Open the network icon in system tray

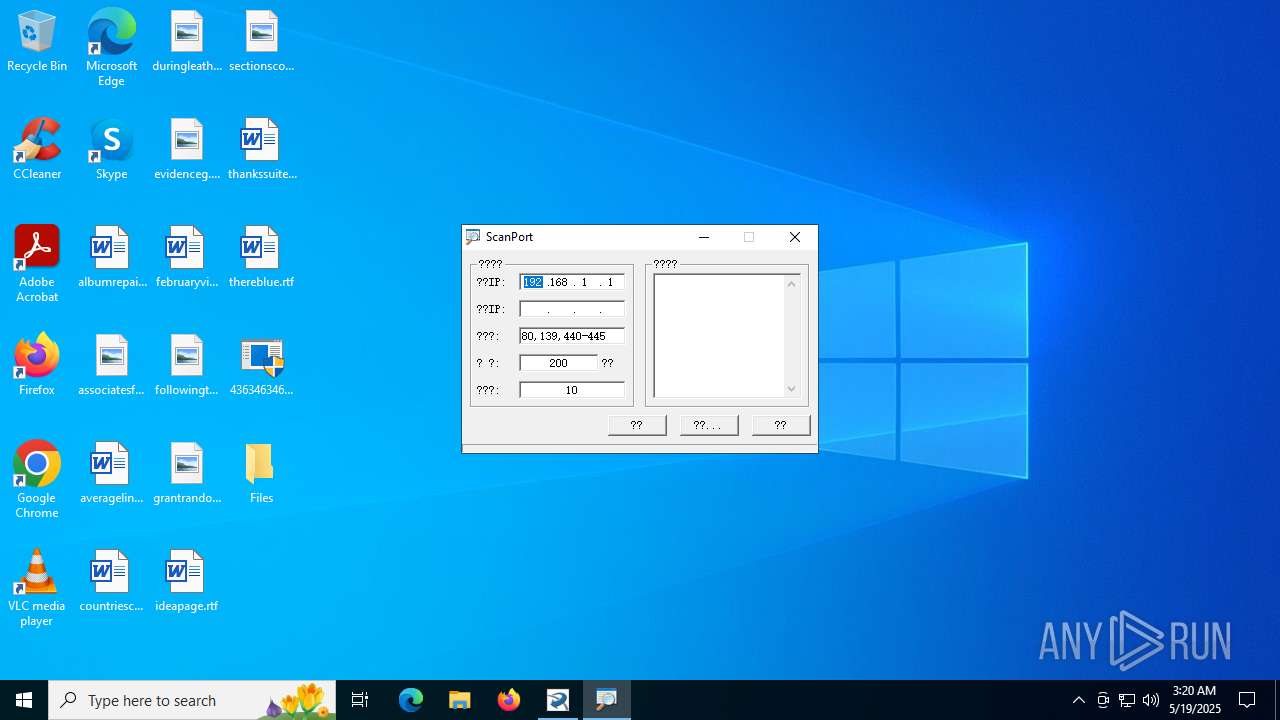[1127, 700]
